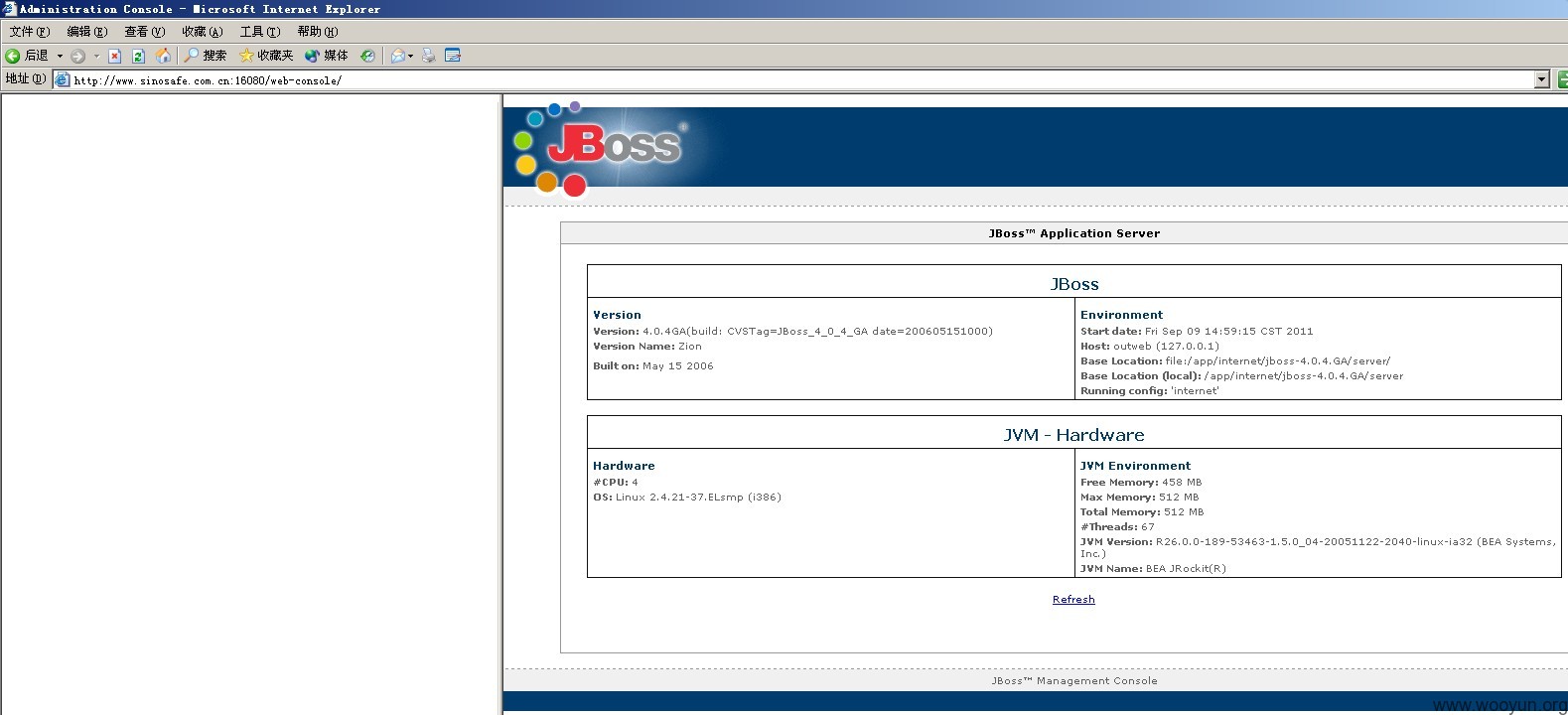Click the Forward arrow button
The width and height of the screenshot is (1568, 715).
click(77, 56)
